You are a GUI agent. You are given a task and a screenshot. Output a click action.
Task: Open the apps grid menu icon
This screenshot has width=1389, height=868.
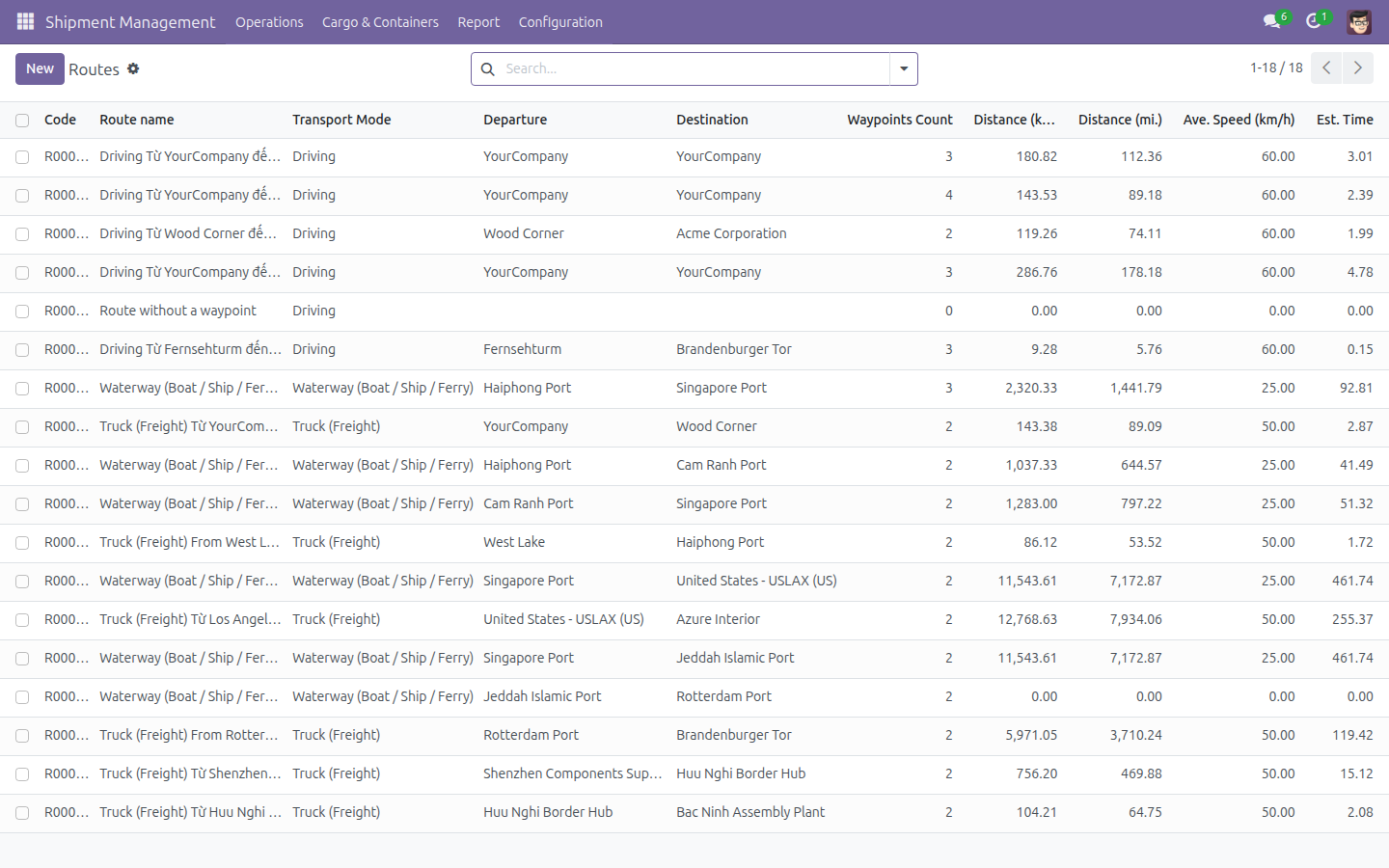(26, 21)
